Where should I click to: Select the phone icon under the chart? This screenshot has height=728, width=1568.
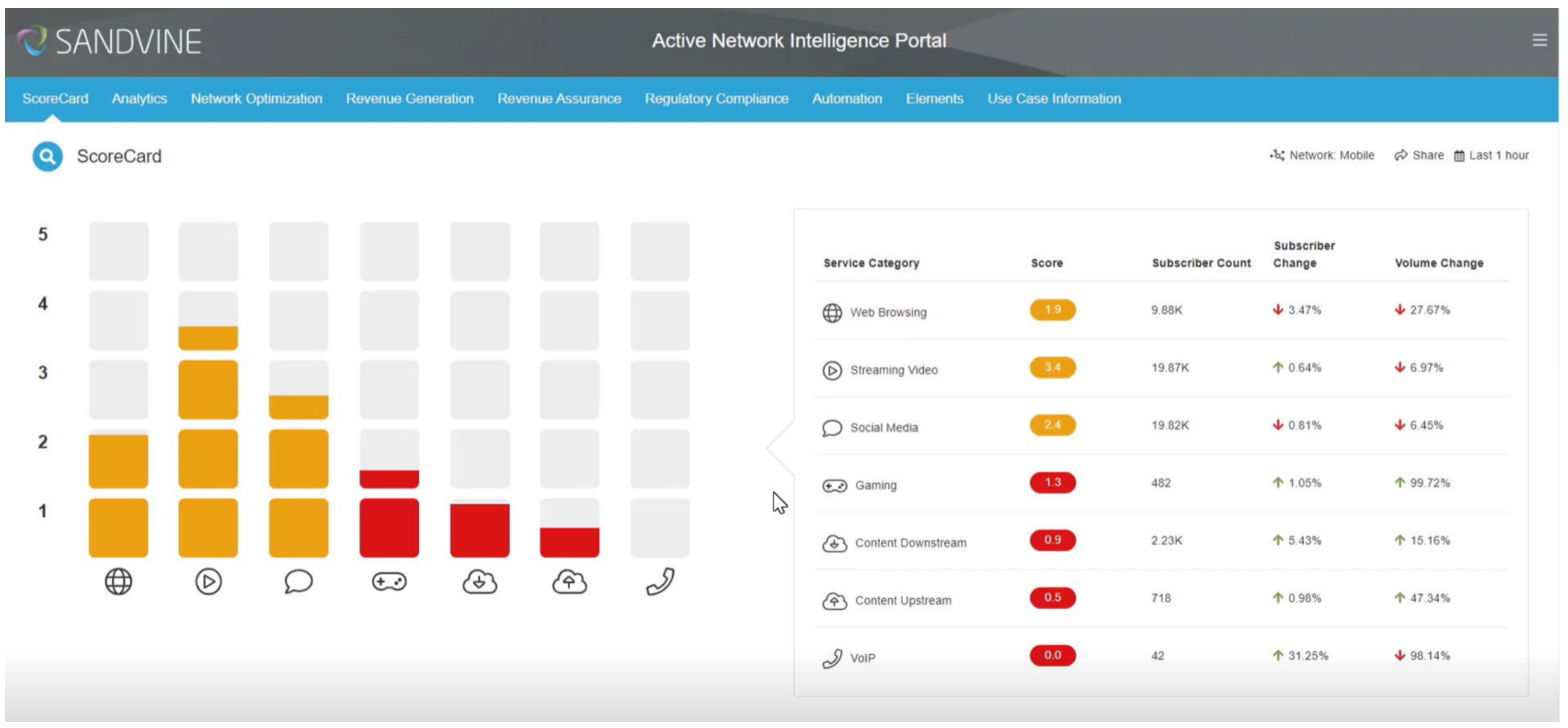coord(660,581)
